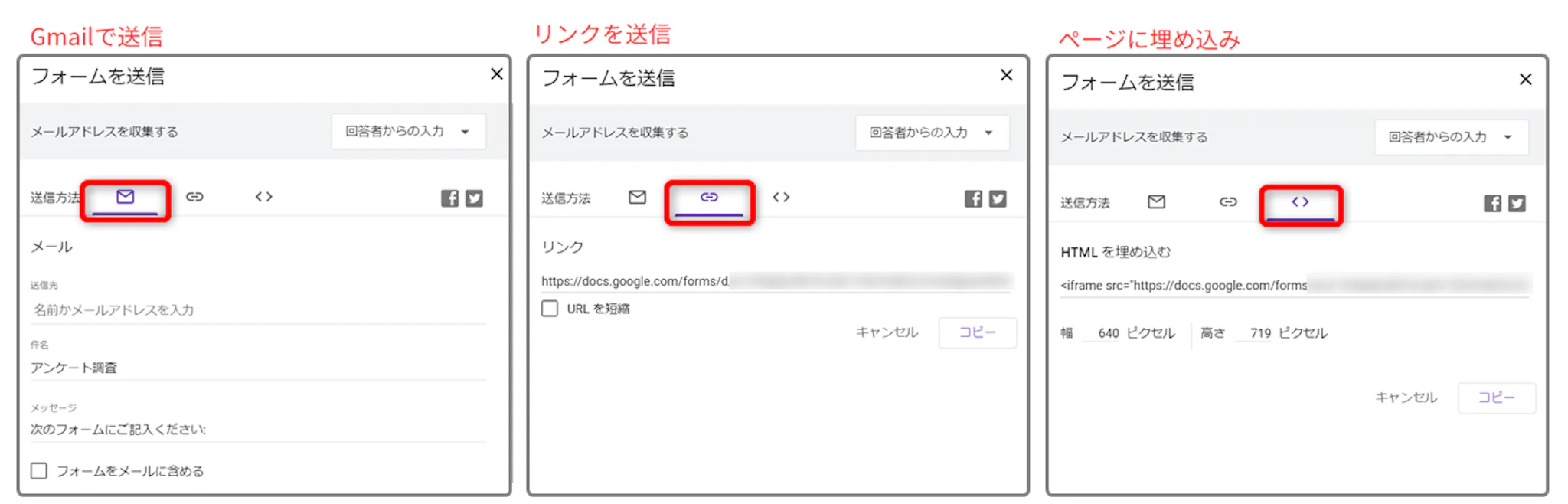Select highlighted embed tab in embed dialog
Image resolution: width=1568 pixels, height=504 pixels.
pyautogui.click(x=1300, y=202)
